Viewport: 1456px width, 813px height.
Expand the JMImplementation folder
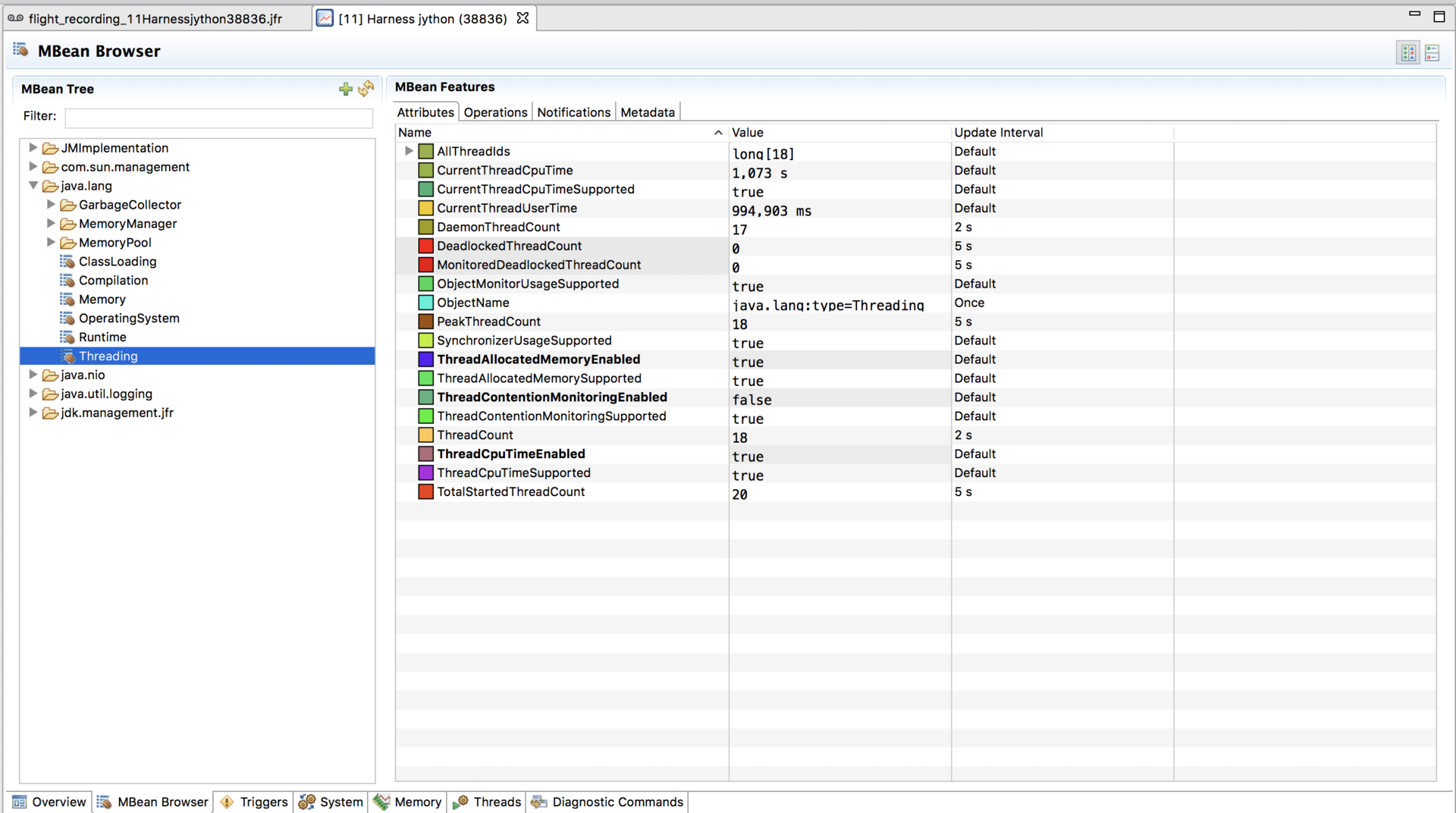tap(33, 148)
